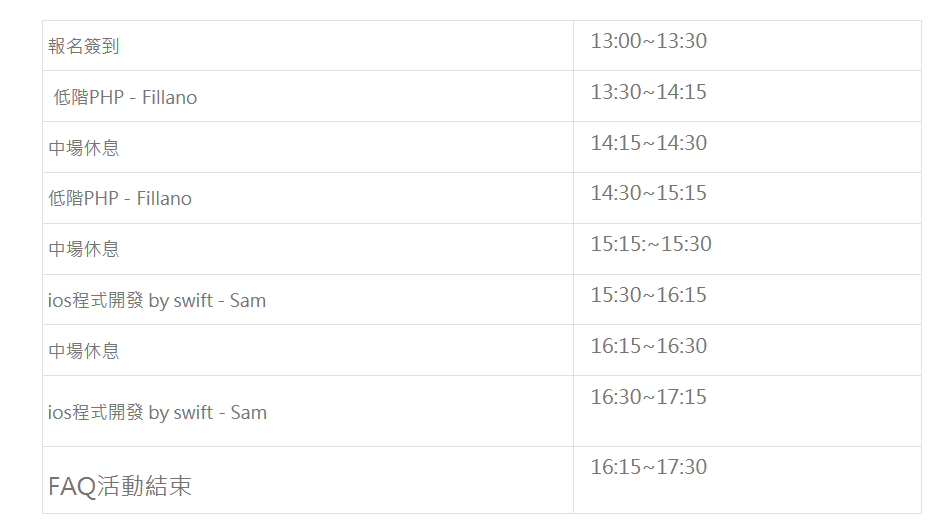The width and height of the screenshot is (950, 527).
Task: Click the 報名簽到 cell
Action: tap(308, 45)
